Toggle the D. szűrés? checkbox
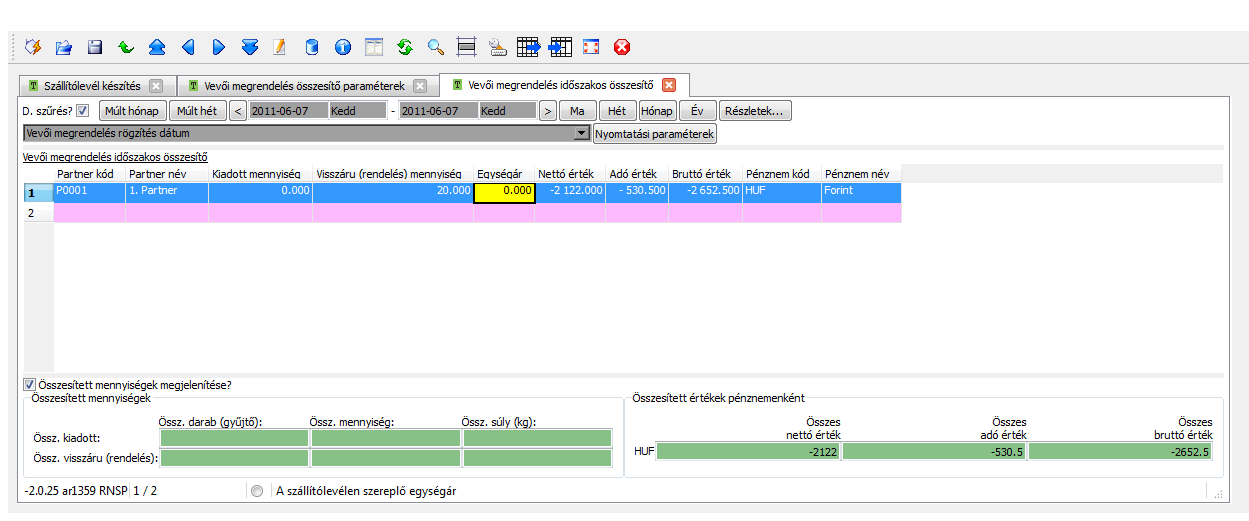The image size is (1249, 521). pyautogui.click(x=83, y=111)
